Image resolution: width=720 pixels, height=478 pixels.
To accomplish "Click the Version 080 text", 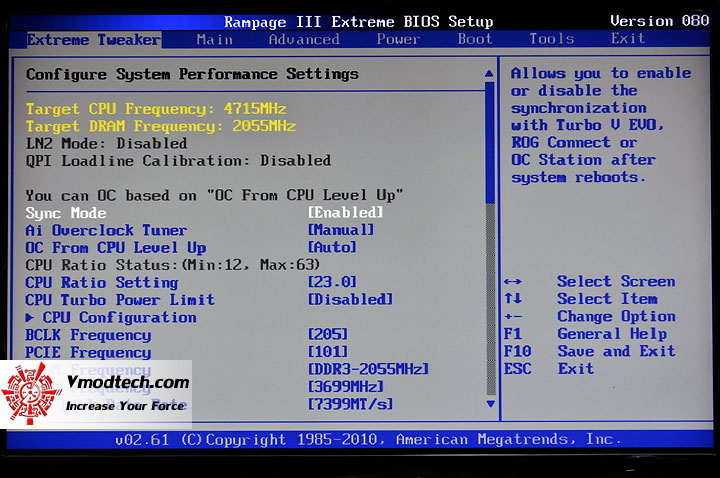I will pos(660,21).
